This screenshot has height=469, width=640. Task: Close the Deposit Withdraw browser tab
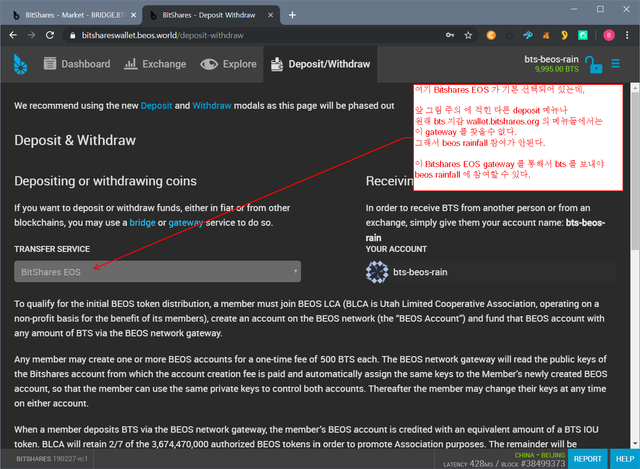[x=271, y=15]
